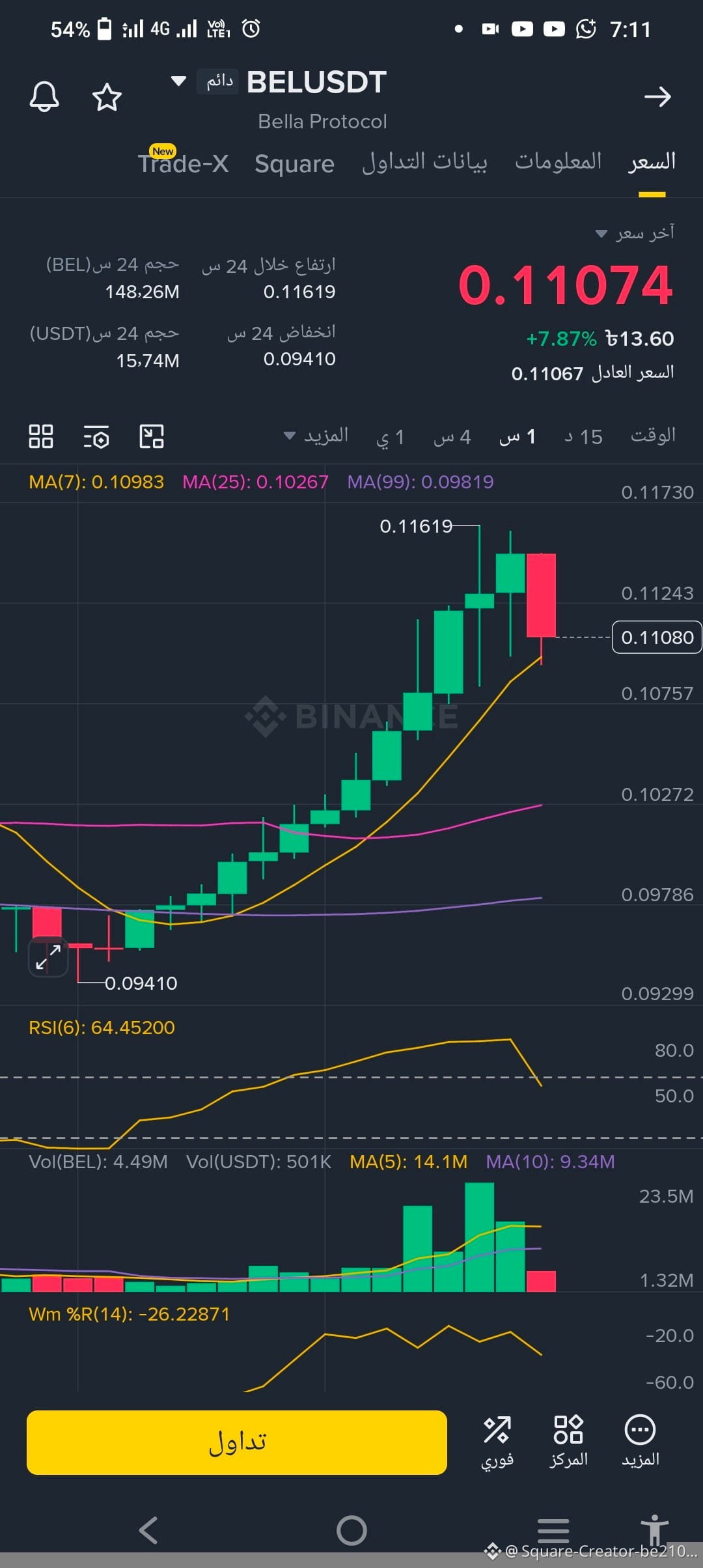The image size is (703, 1568).
Task: Tap the Android home navigation button
Action: point(351,1530)
